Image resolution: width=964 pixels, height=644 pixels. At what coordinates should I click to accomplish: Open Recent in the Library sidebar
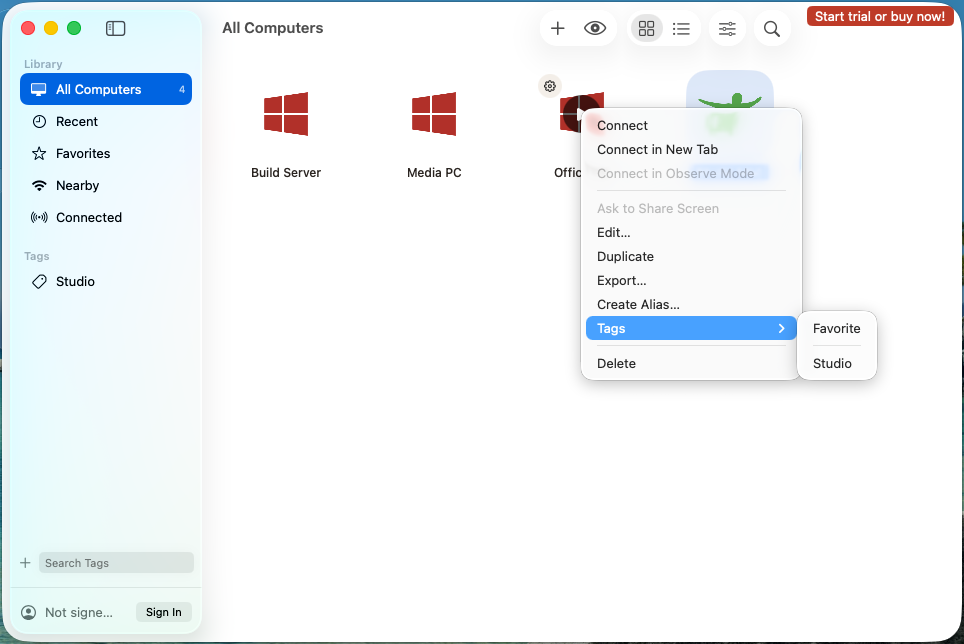click(106, 122)
